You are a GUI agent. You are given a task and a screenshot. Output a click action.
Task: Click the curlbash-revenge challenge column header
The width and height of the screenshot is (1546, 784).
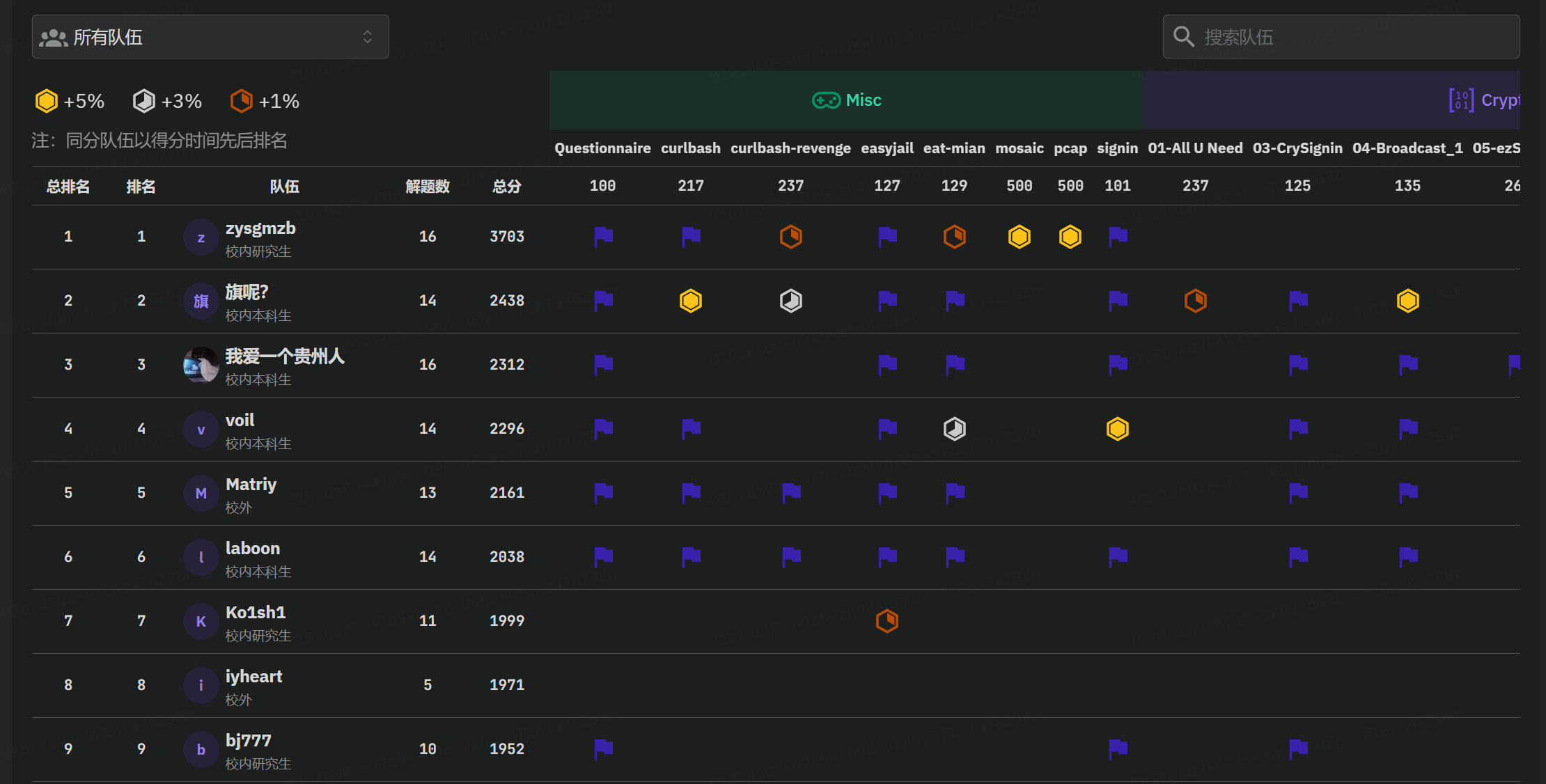tap(790, 148)
